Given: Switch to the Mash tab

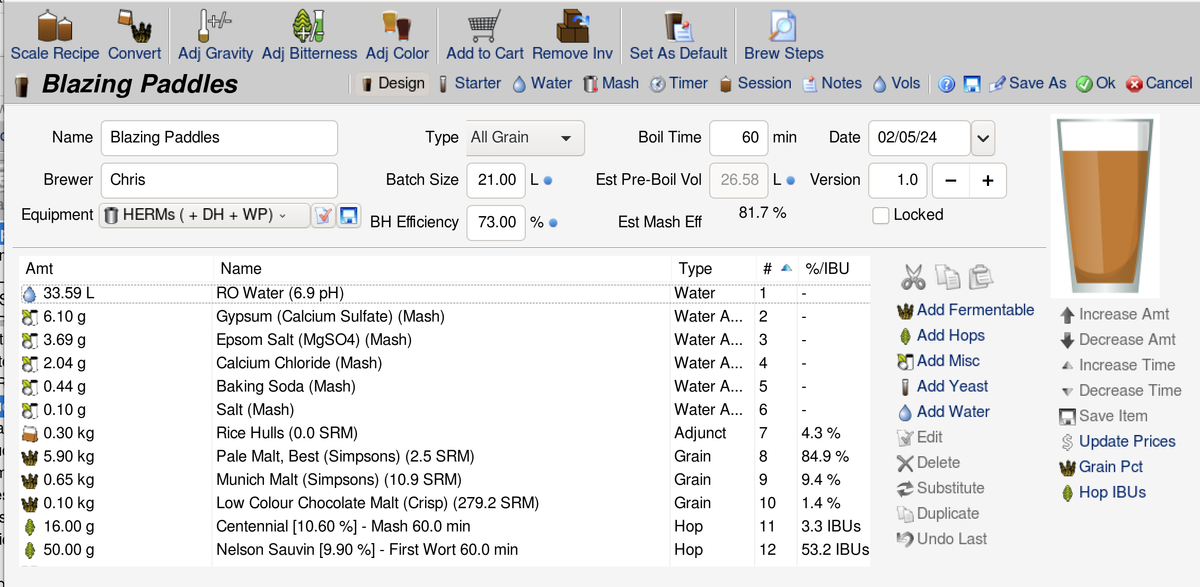Looking at the screenshot, I should (610, 84).
